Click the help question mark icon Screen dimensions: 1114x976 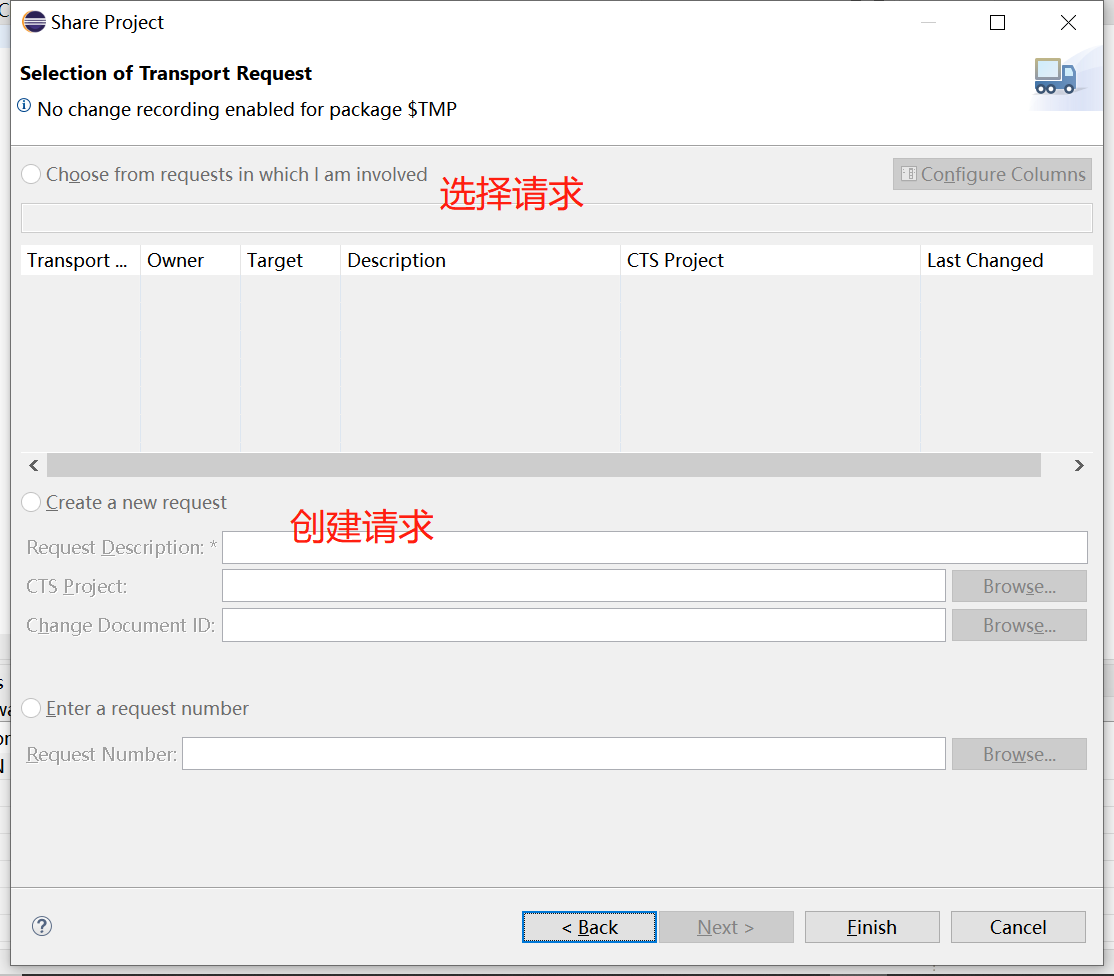(41, 926)
